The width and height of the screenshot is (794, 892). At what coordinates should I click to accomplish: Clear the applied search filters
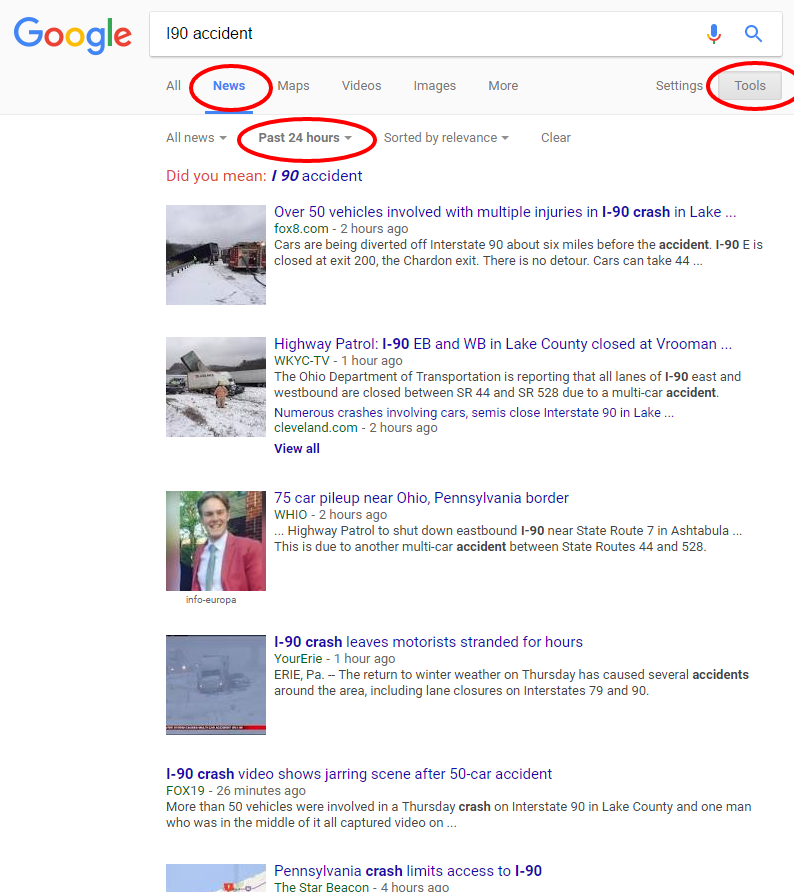click(555, 138)
